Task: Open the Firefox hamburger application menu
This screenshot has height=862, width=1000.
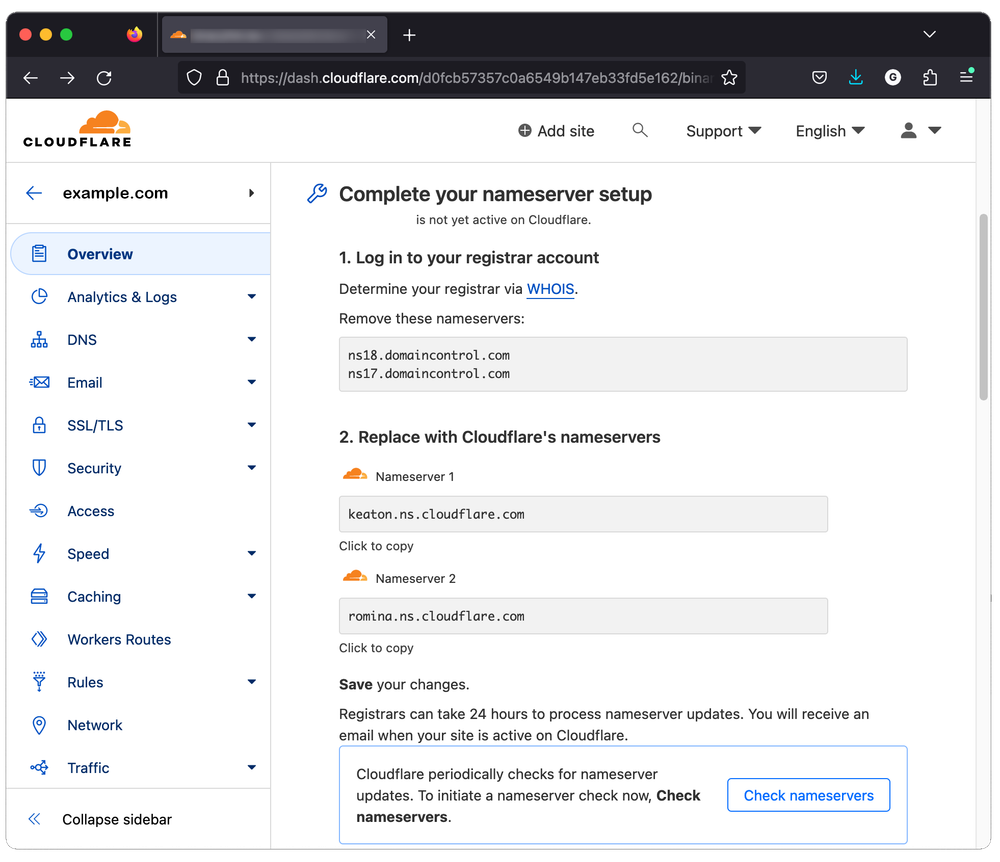Action: (x=966, y=77)
